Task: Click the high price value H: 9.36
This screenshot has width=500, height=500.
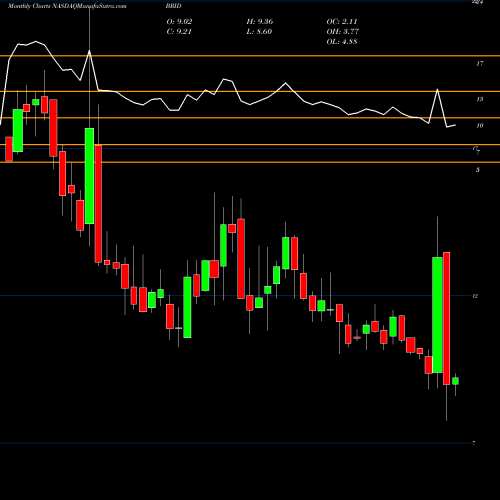Action: click(x=260, y=22)
